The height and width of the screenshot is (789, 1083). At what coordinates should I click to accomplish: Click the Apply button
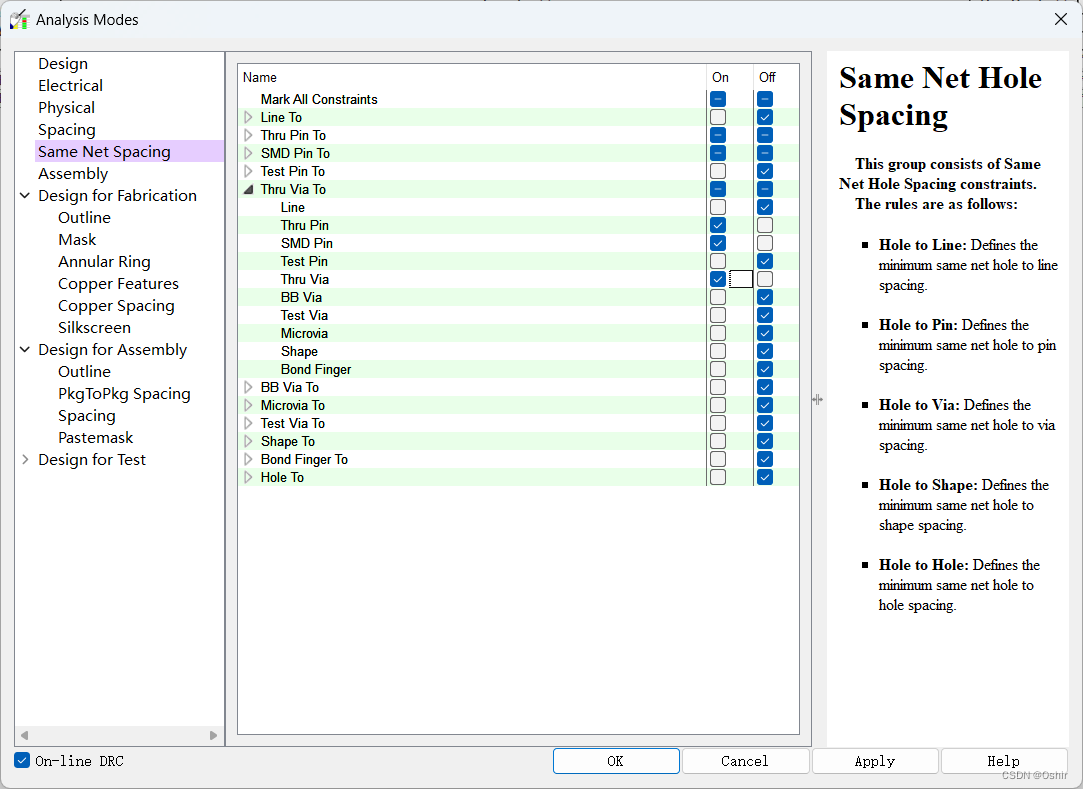tap(874, 761)
